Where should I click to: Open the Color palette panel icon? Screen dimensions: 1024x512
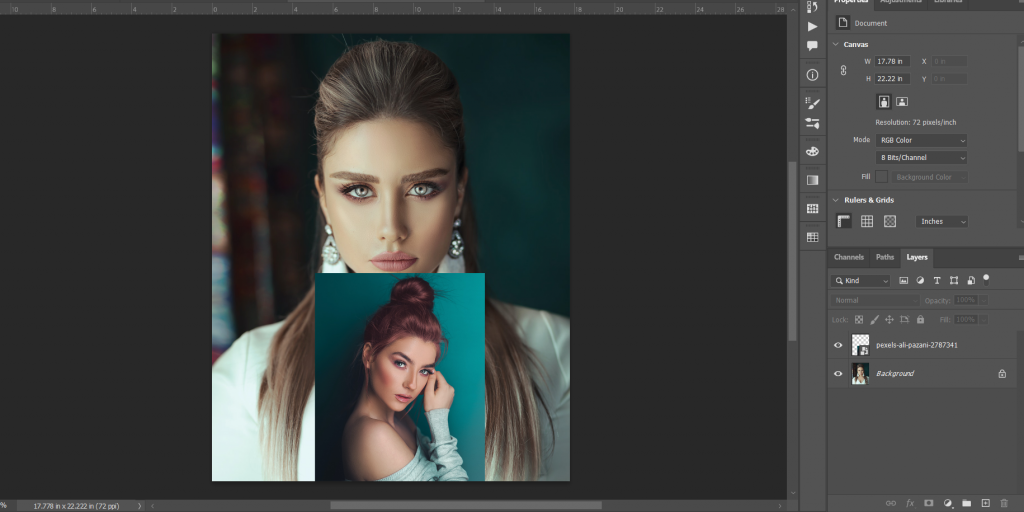point(812,152)
